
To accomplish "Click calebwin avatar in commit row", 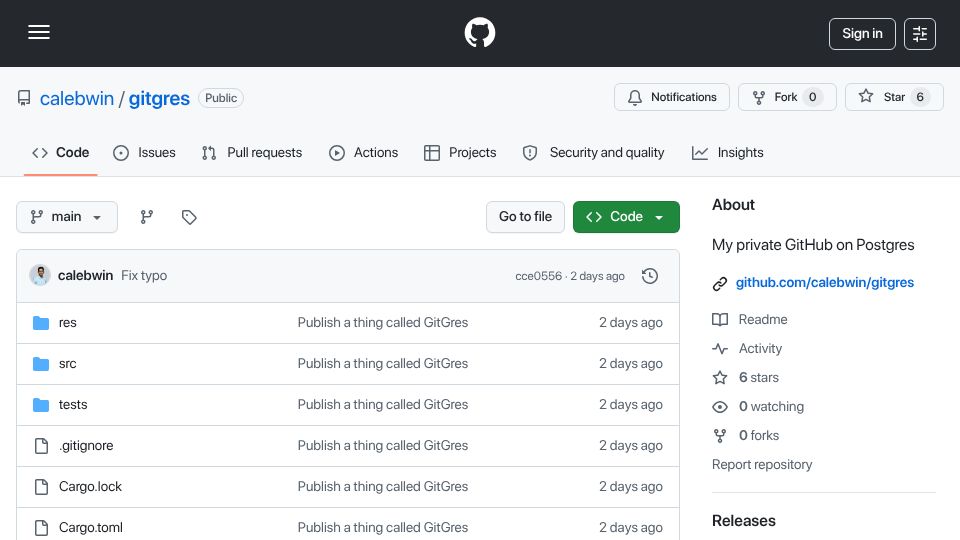I will pos(40,276).
